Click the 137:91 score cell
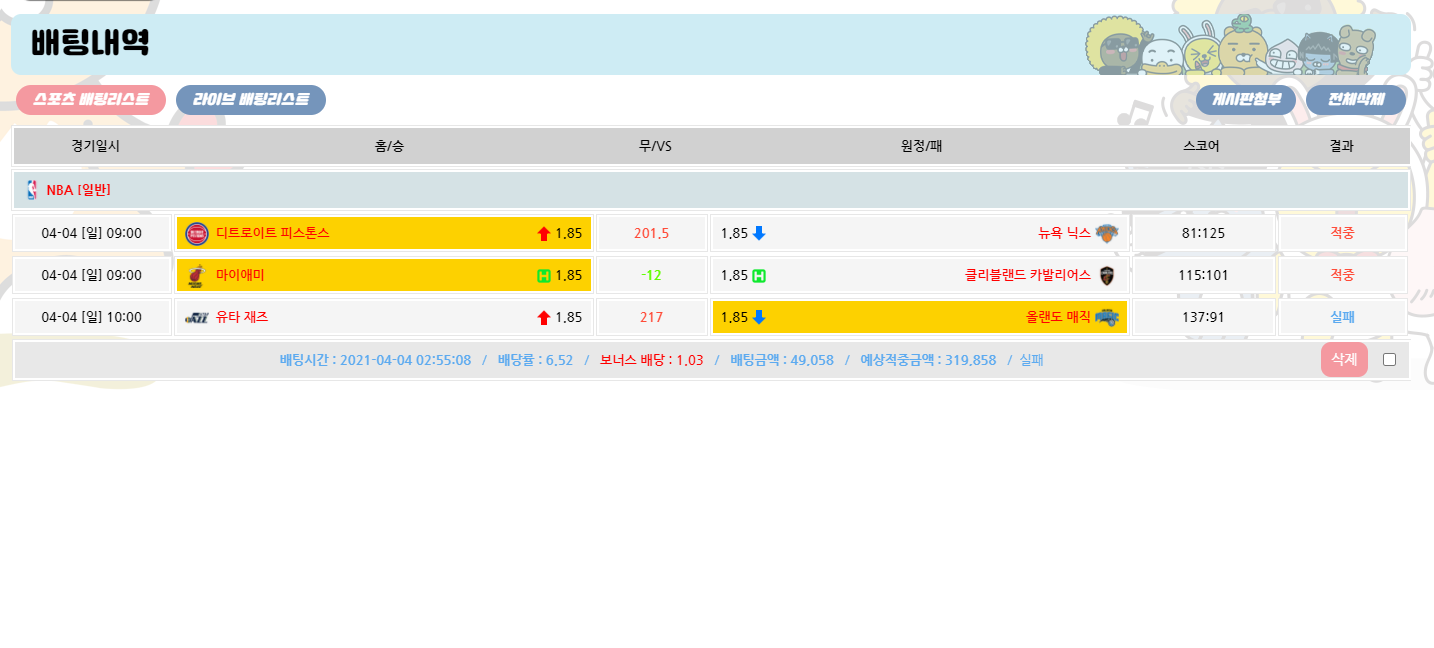The width and height of the screenshot is (1434, 648). [x=1202, y=318]
